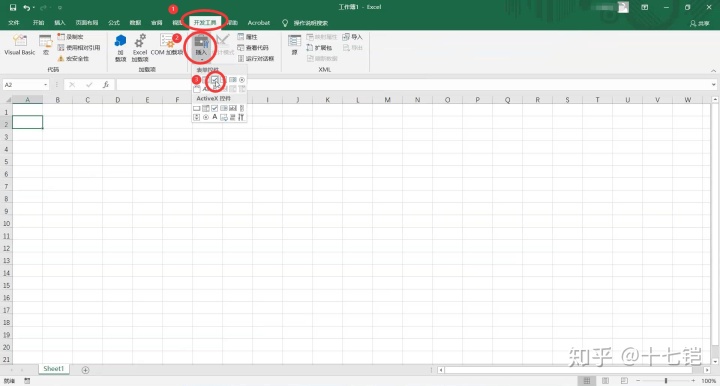Screen dimensions: 720x386
Task: Open the 文件 (File) menu tab
Action: pos(14,22)
